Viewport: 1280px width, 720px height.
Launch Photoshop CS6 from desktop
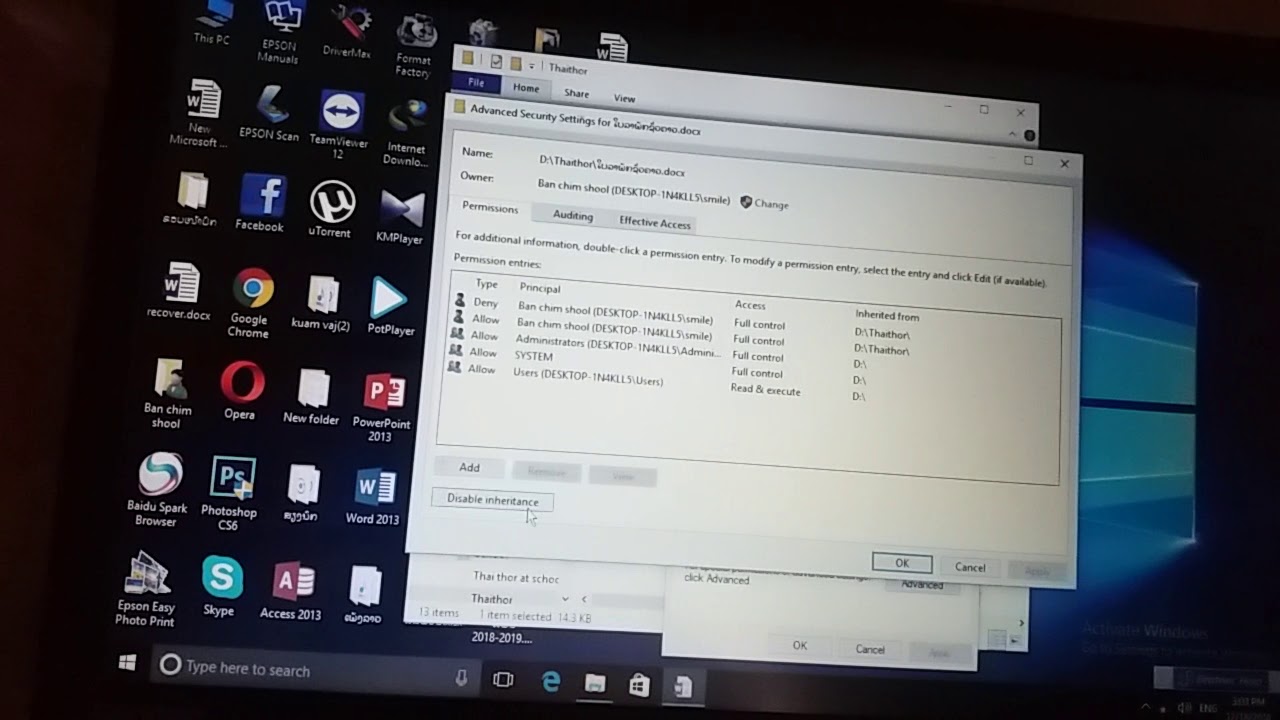click(x=229, y=493)
